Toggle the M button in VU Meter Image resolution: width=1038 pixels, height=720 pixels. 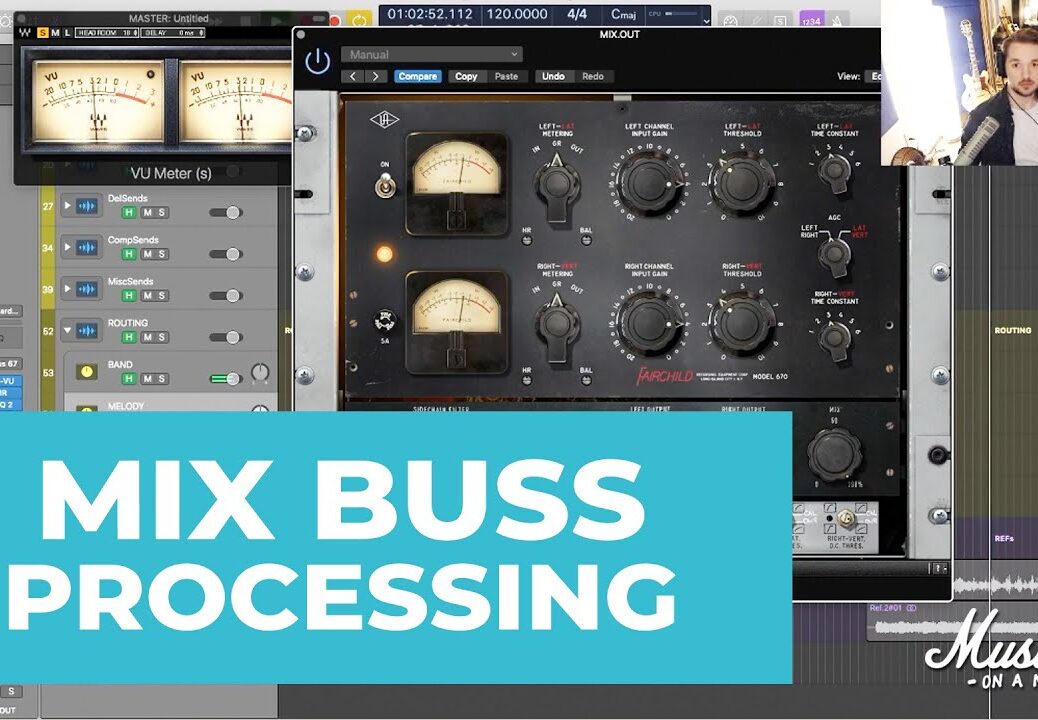pos(55,32)
